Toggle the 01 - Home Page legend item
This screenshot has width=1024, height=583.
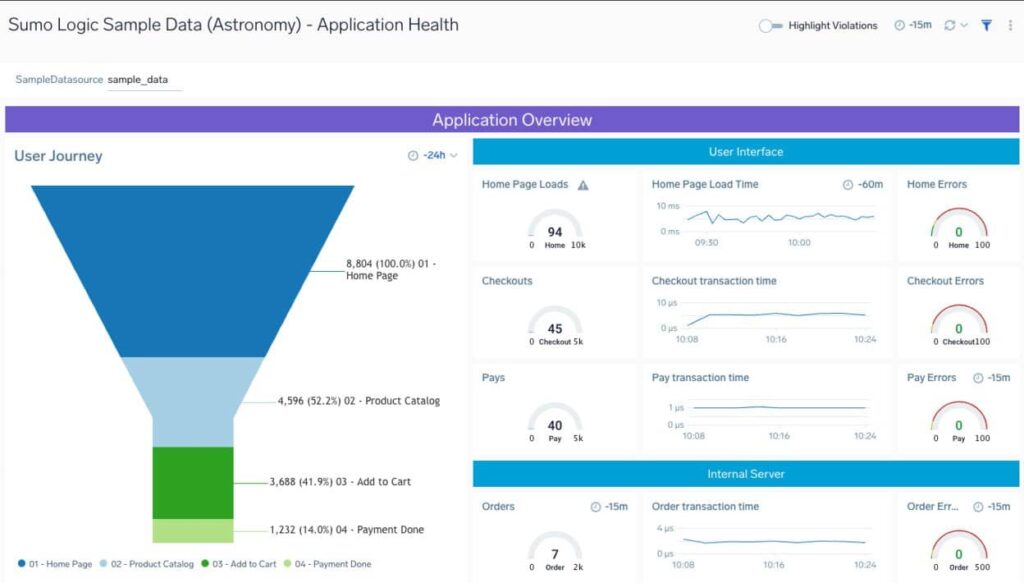click(56, 564)
